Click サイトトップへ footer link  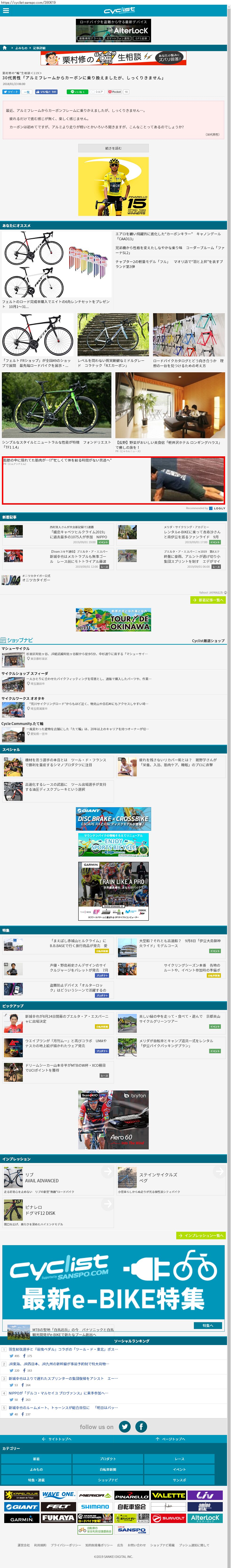tap(57, 1439)
